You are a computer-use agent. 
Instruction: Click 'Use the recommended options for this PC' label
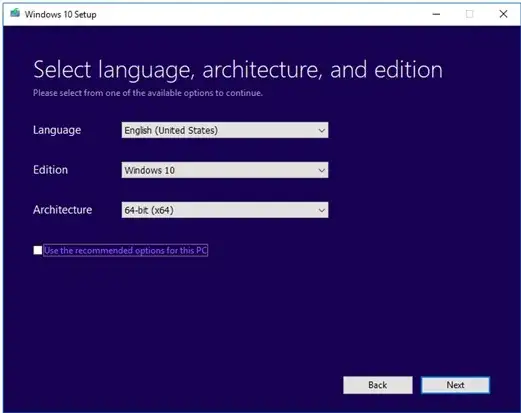(126, 250)
